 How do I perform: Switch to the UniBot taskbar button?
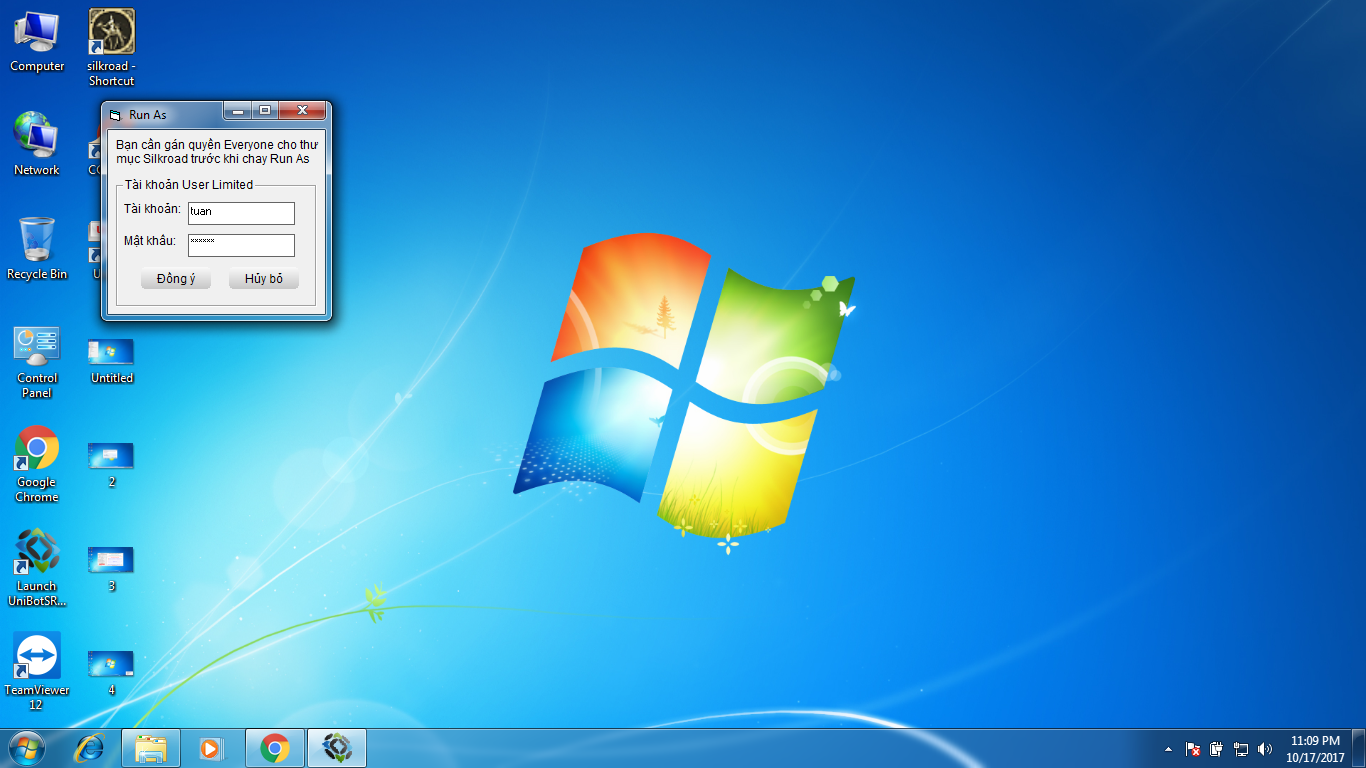[337, 748]
